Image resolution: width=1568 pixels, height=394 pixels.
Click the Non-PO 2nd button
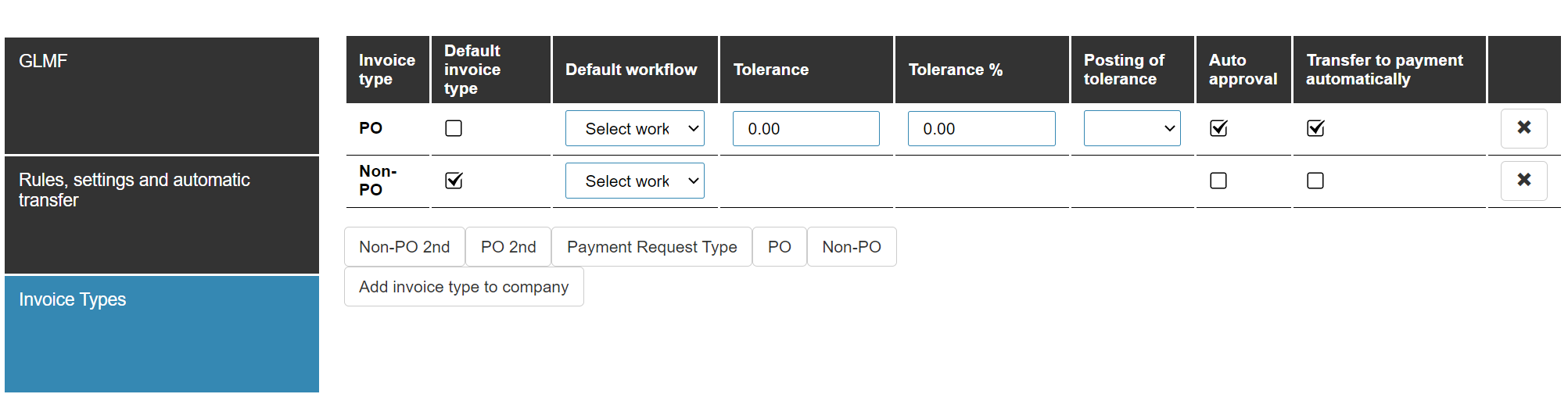[x=404, y=247]
